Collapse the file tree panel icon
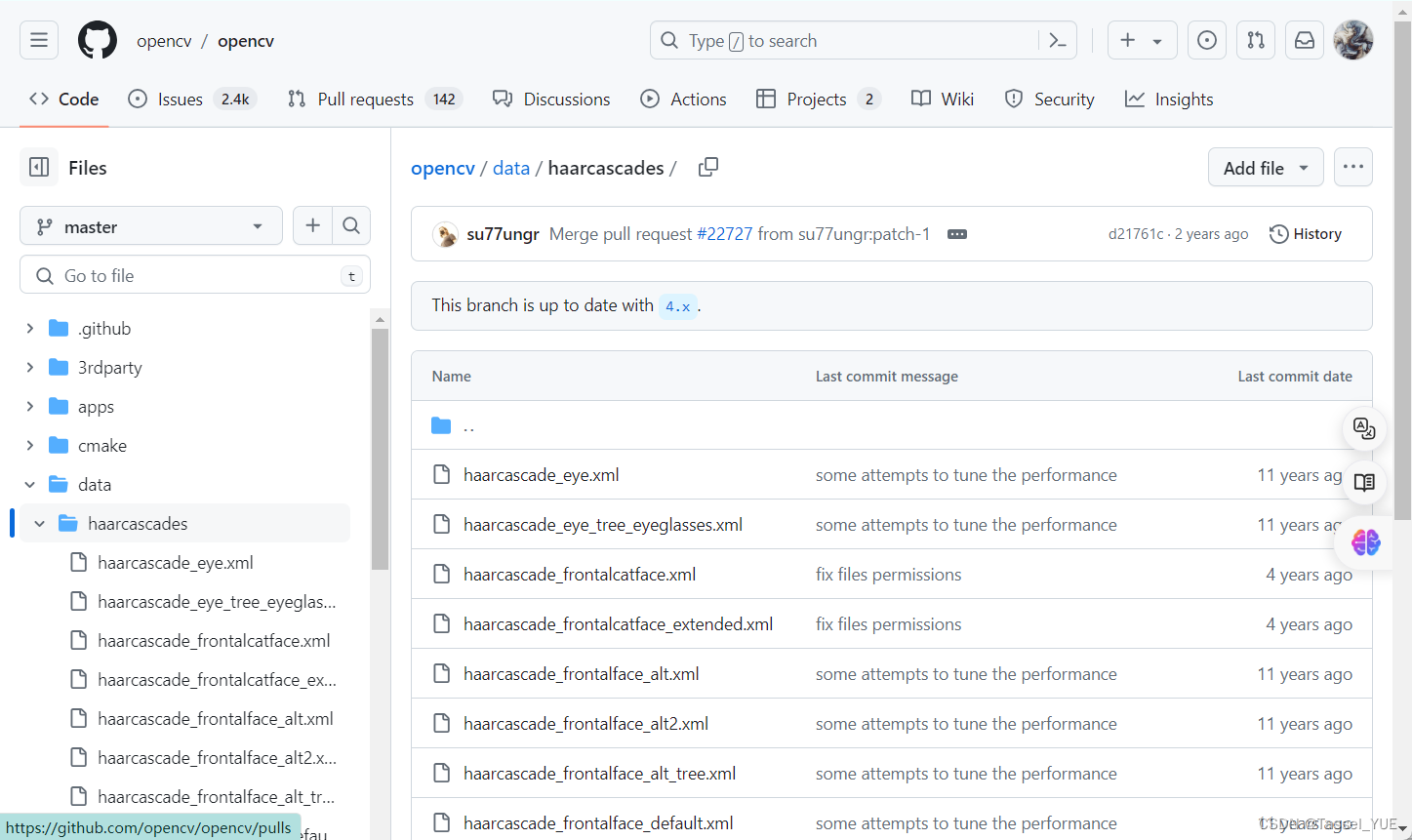This screenshot has width=1412, height=840. coord(39,168)
